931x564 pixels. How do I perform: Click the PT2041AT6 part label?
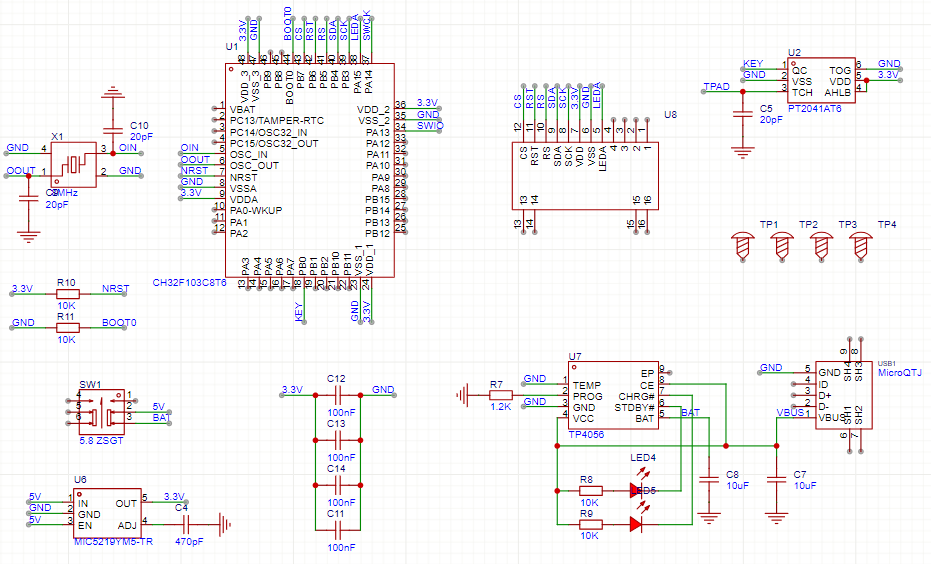(815, 109)
